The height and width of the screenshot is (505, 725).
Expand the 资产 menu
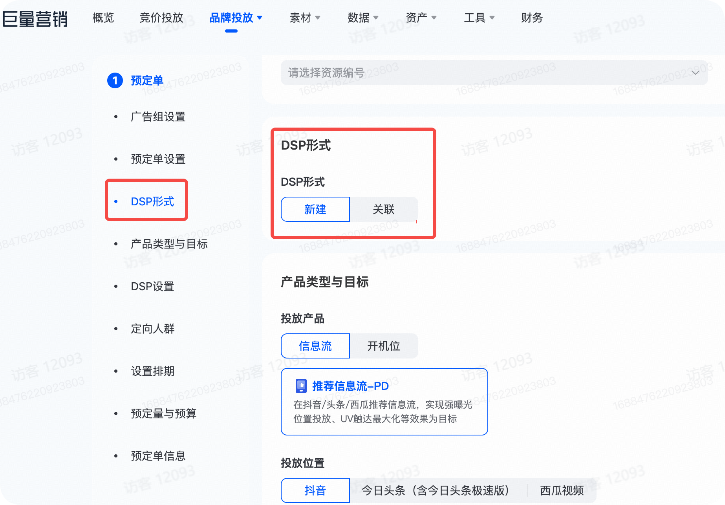[421, 18]
